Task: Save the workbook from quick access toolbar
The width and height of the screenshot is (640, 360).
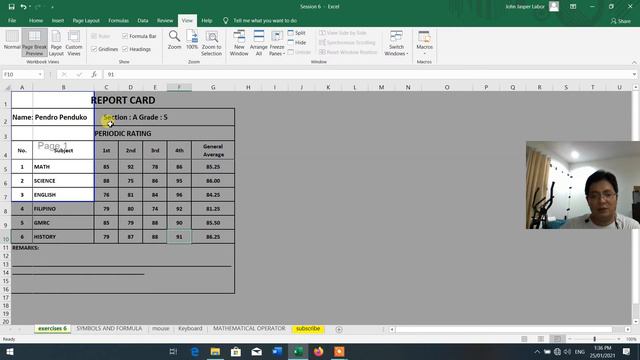Action: 11,7
